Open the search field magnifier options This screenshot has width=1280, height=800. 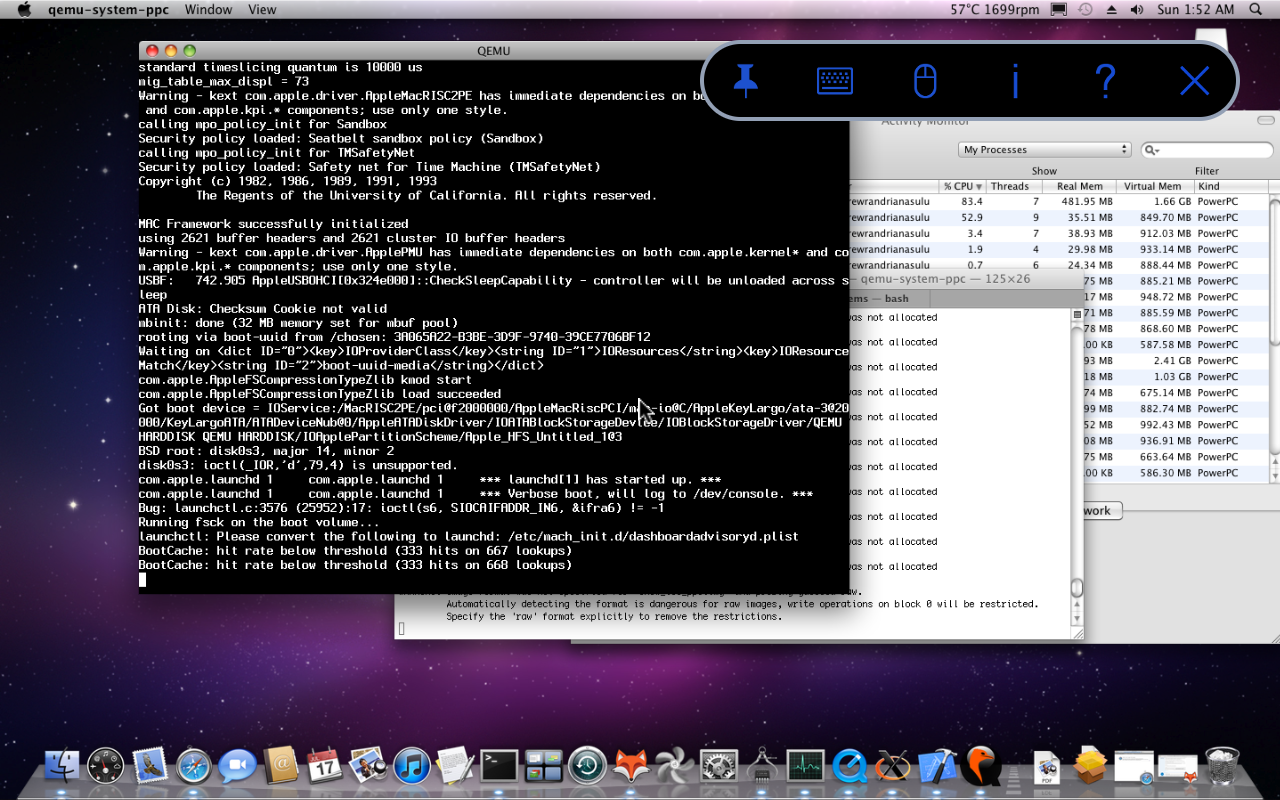pos(1153,150)
